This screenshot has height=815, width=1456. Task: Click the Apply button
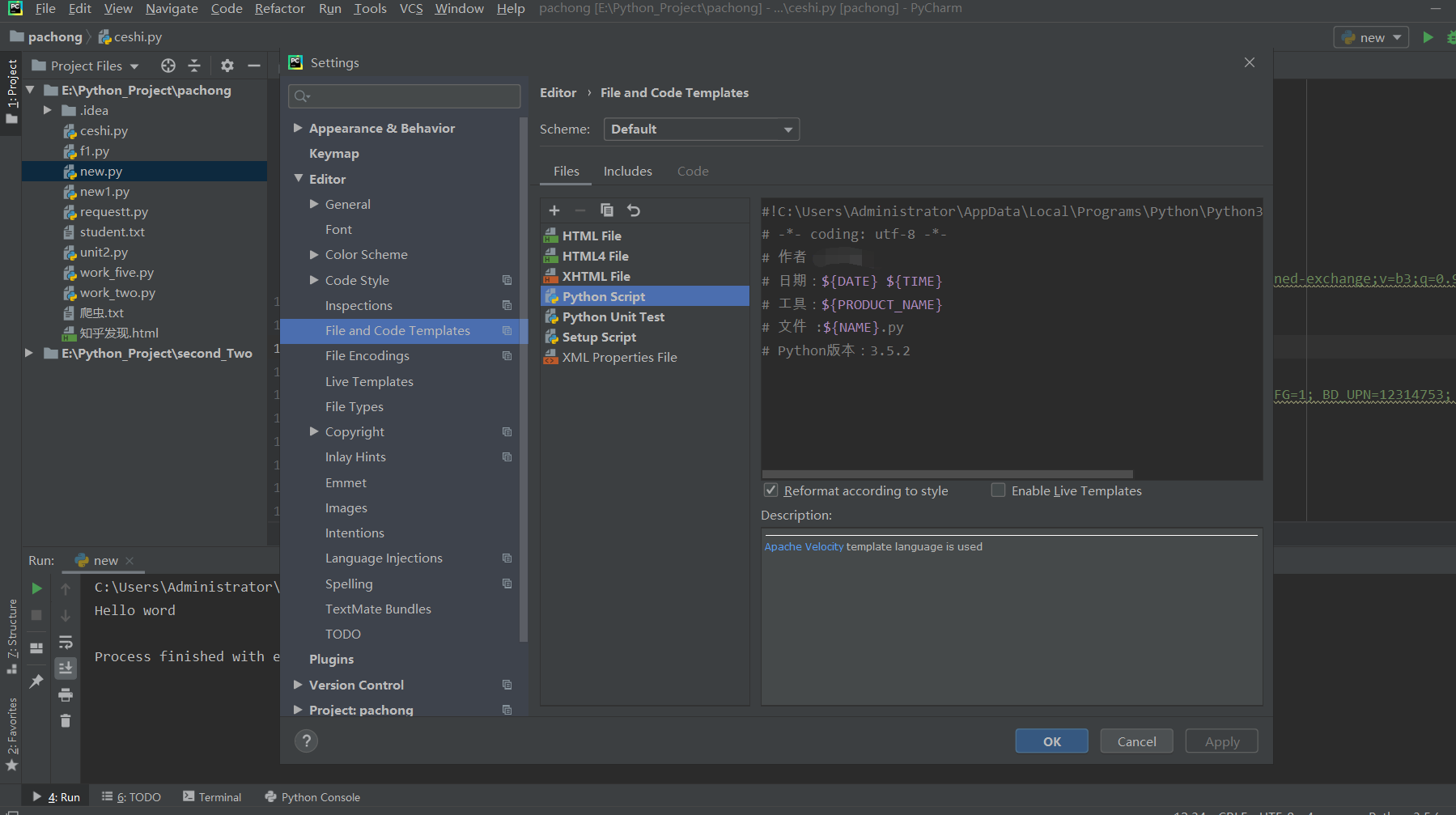[x=1222, y=741]
